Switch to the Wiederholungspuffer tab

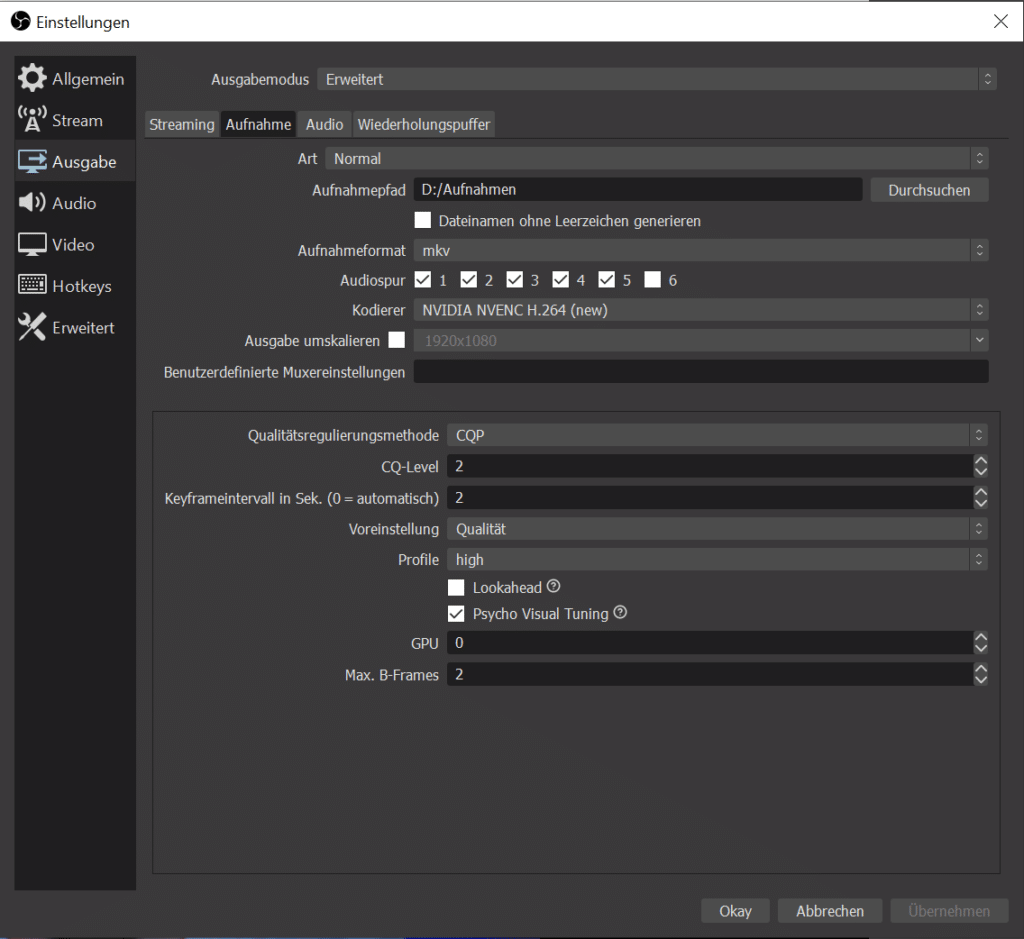click(x=424, y=124)
